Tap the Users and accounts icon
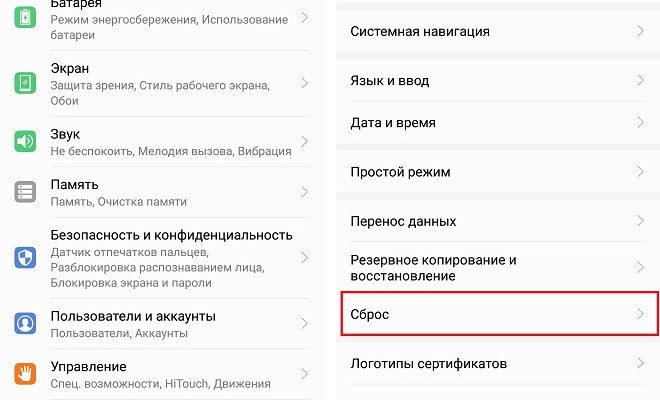Viewport: 660px width, 400px height. click(25, 323)
